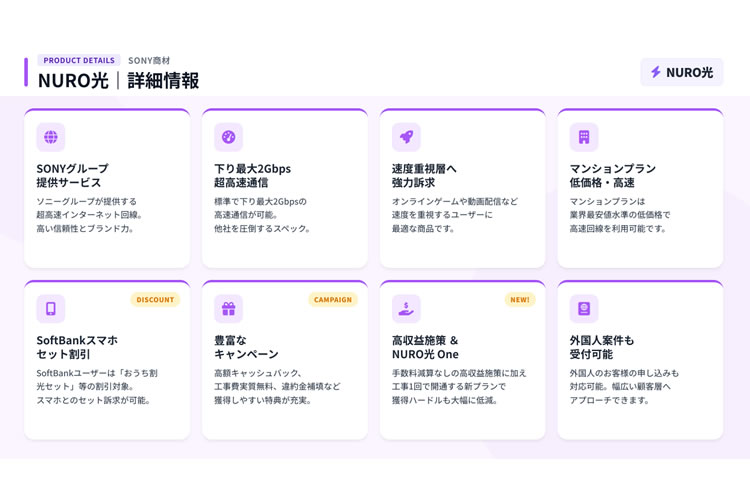Select the マンションプラン 低価格・高速 heading
Screen dimensions: 750x500
[612, 176]
